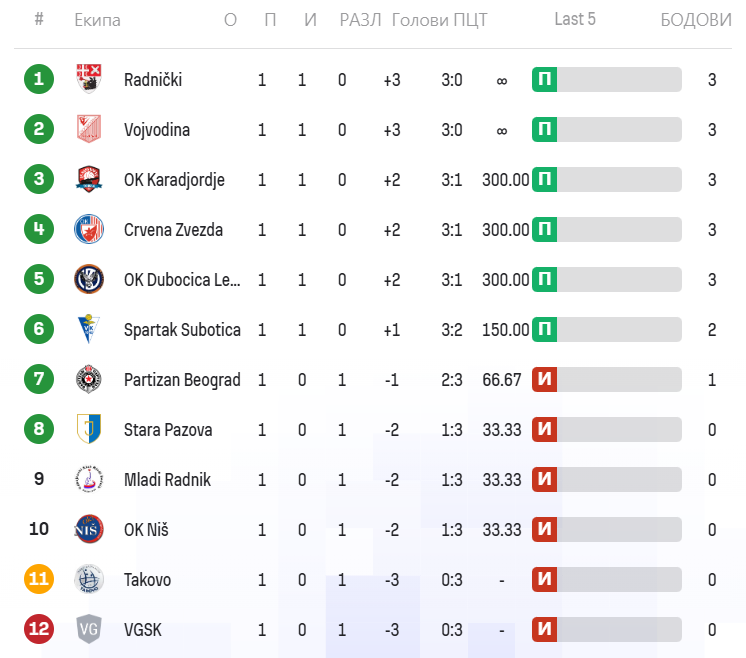Sort table by БОДОВИ column header
Screen dimensions: 746x658
pyautogui.click(x=696, y=21)
